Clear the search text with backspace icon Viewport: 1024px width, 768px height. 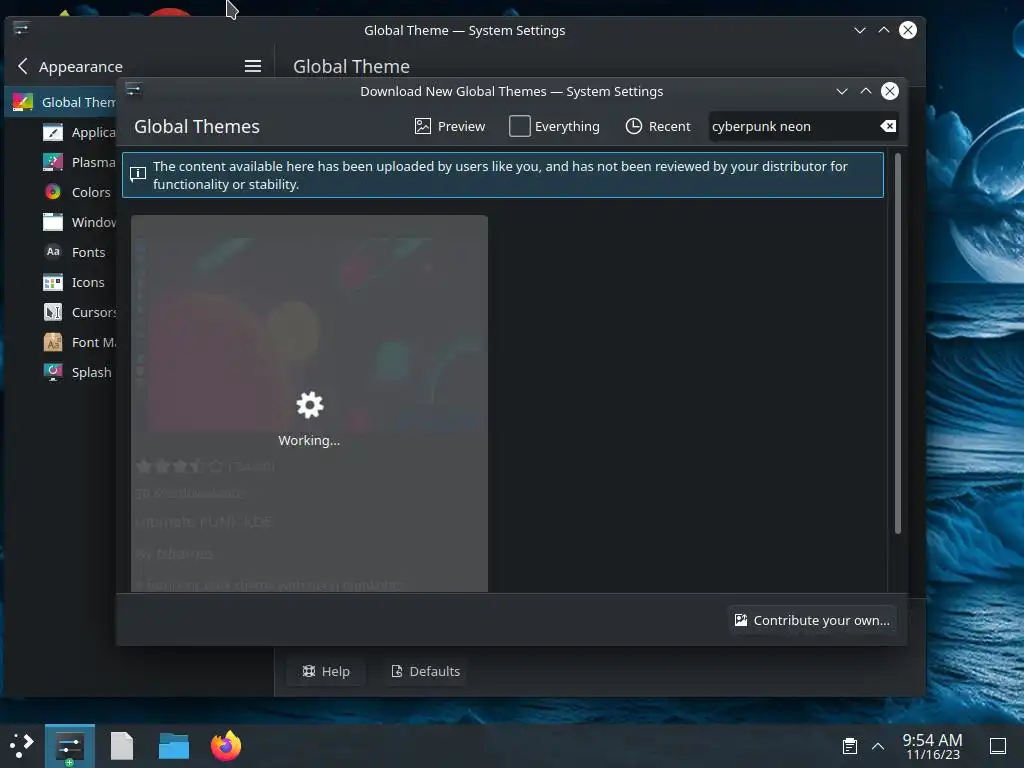tap(888, 126)
